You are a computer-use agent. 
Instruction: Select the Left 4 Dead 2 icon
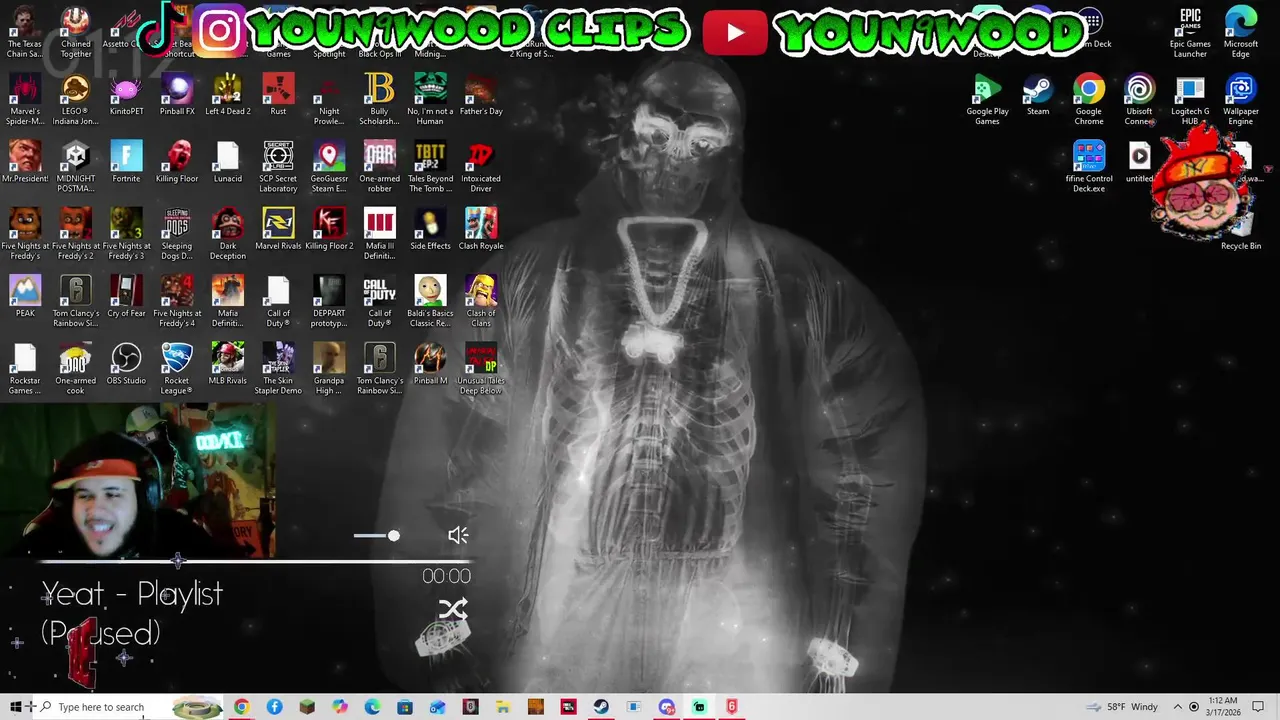coord(227,94)
